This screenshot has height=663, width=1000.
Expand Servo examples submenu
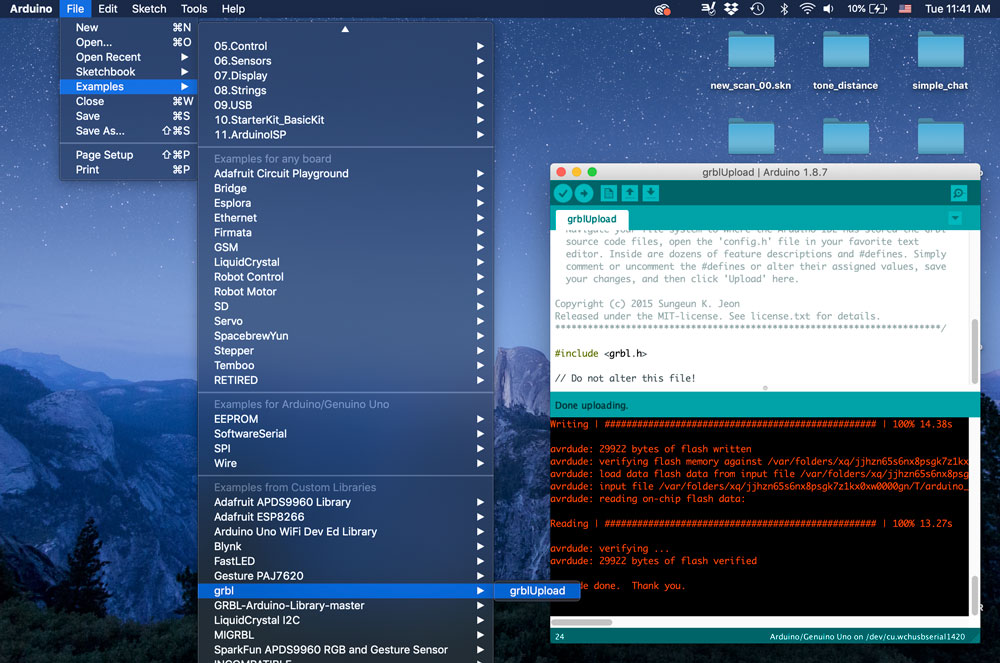tap(346, 321)
